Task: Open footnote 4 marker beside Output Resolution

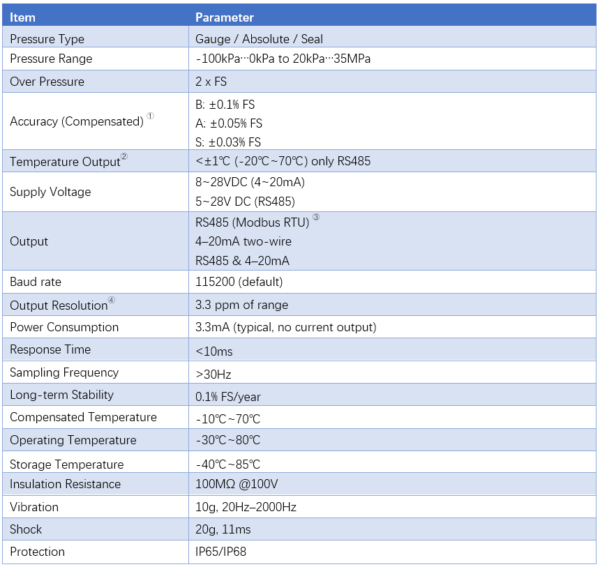Action: 112,301
